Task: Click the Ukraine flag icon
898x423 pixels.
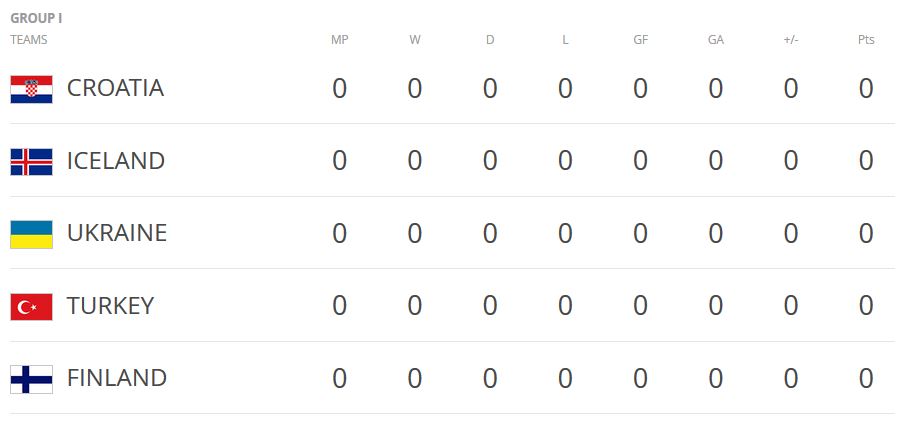Action: click(x=31, y=234)
